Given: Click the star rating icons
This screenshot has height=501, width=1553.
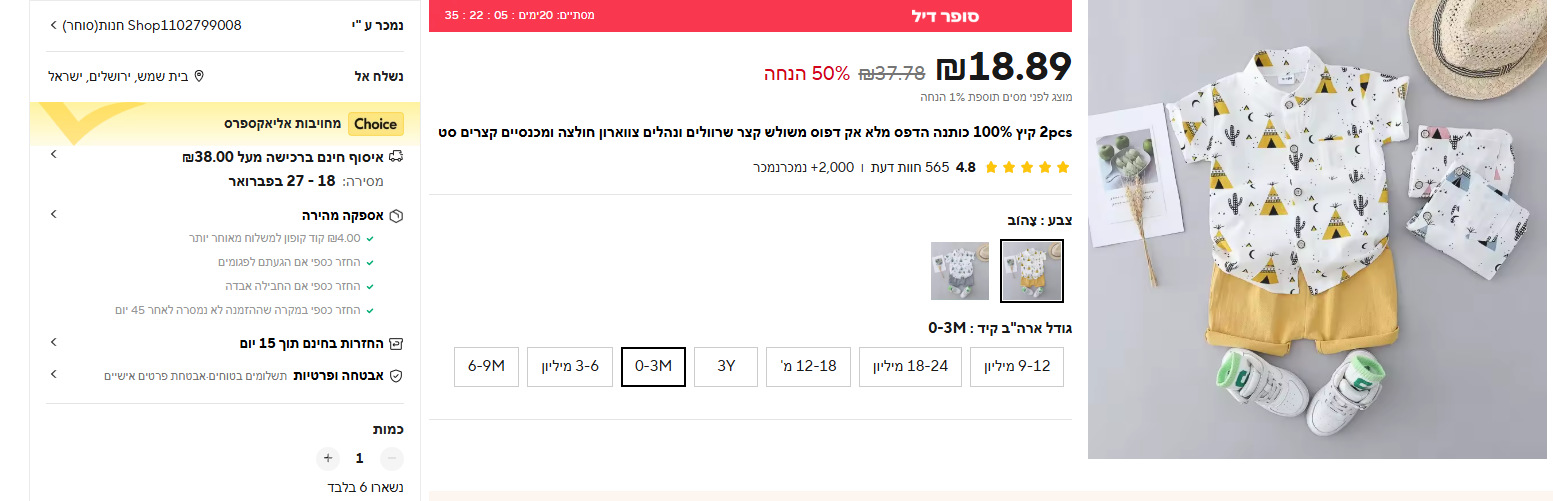Looking at the screenshot, I should [1027, 167].
